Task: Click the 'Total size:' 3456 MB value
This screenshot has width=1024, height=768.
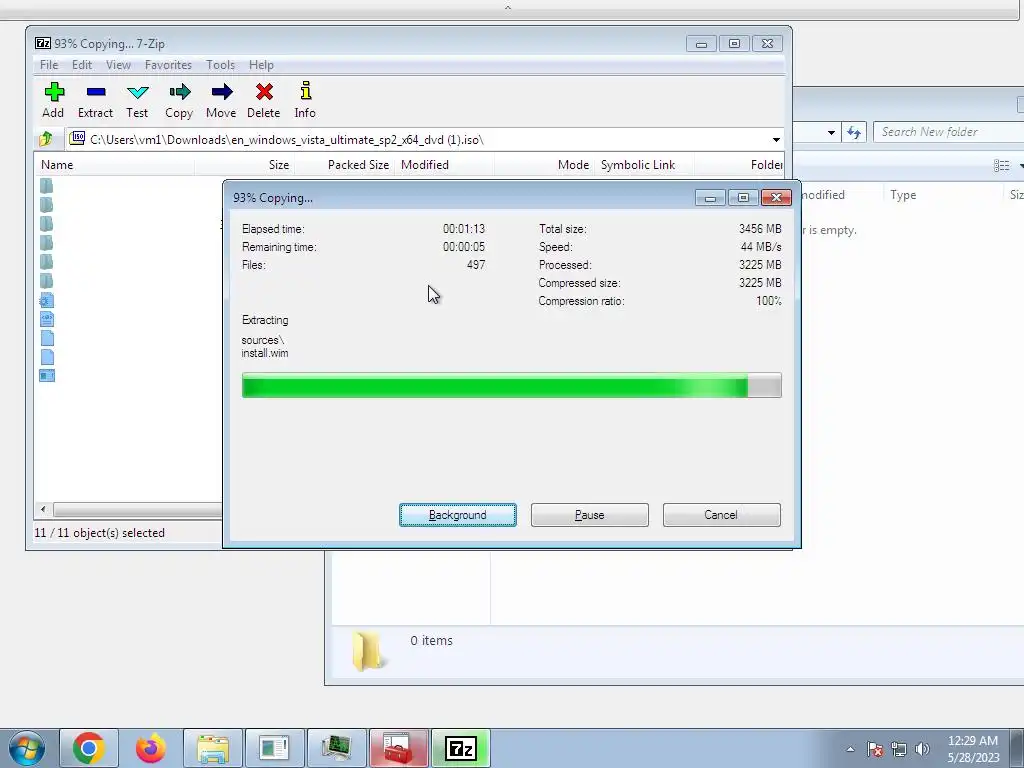Action: coord(760,229)
